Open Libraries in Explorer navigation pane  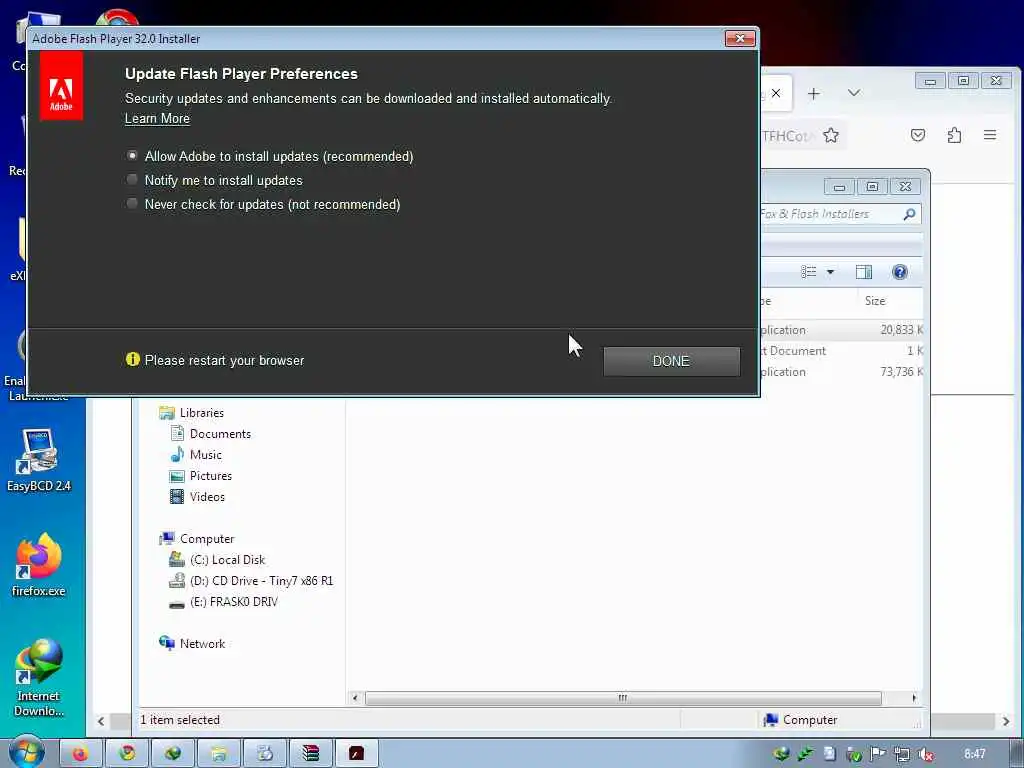[201, 413]
